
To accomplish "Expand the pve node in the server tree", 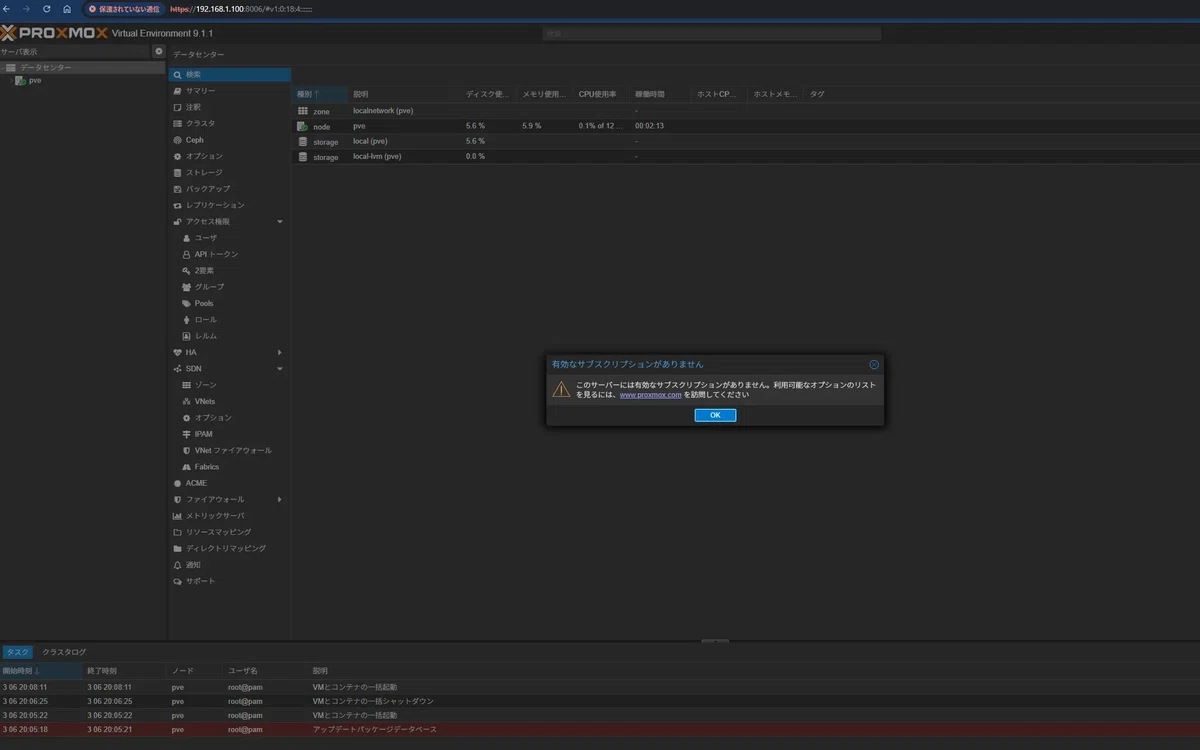I will [12, 80].
